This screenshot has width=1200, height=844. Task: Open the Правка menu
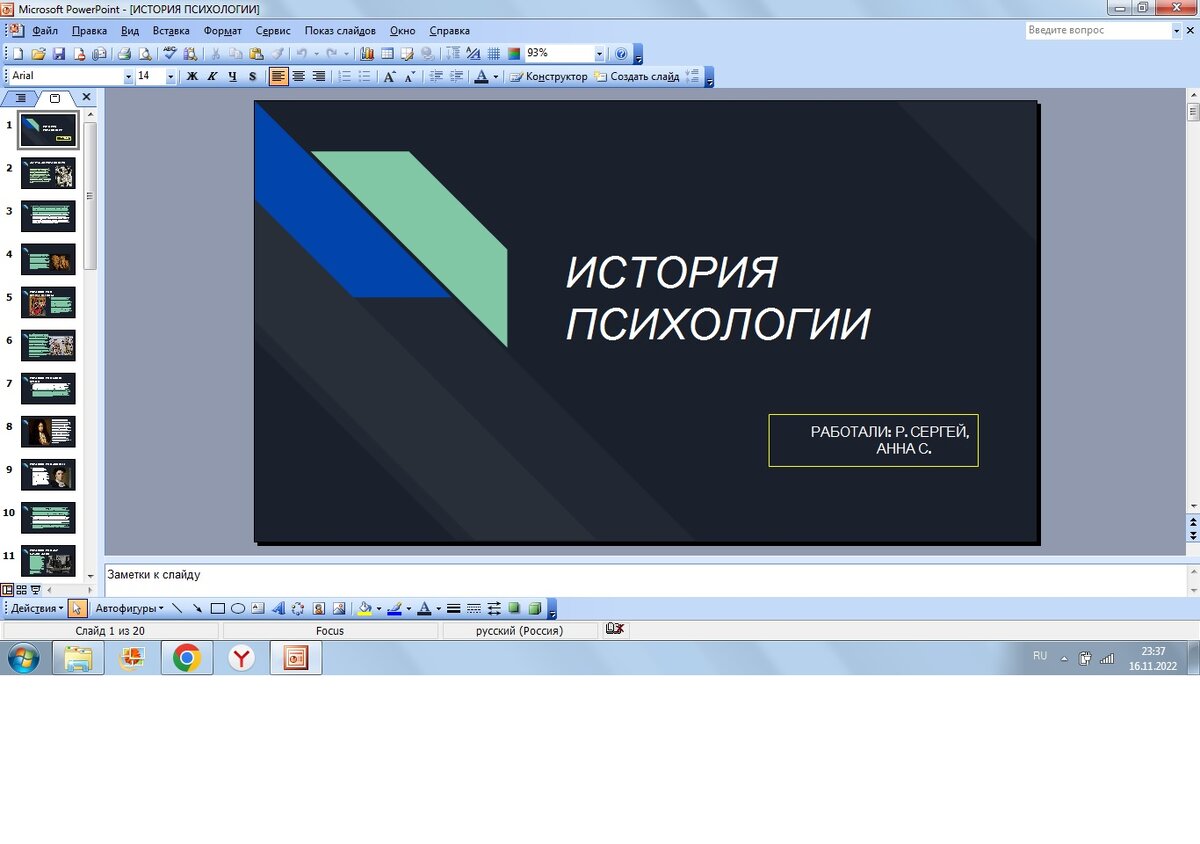tap(90, 31)
